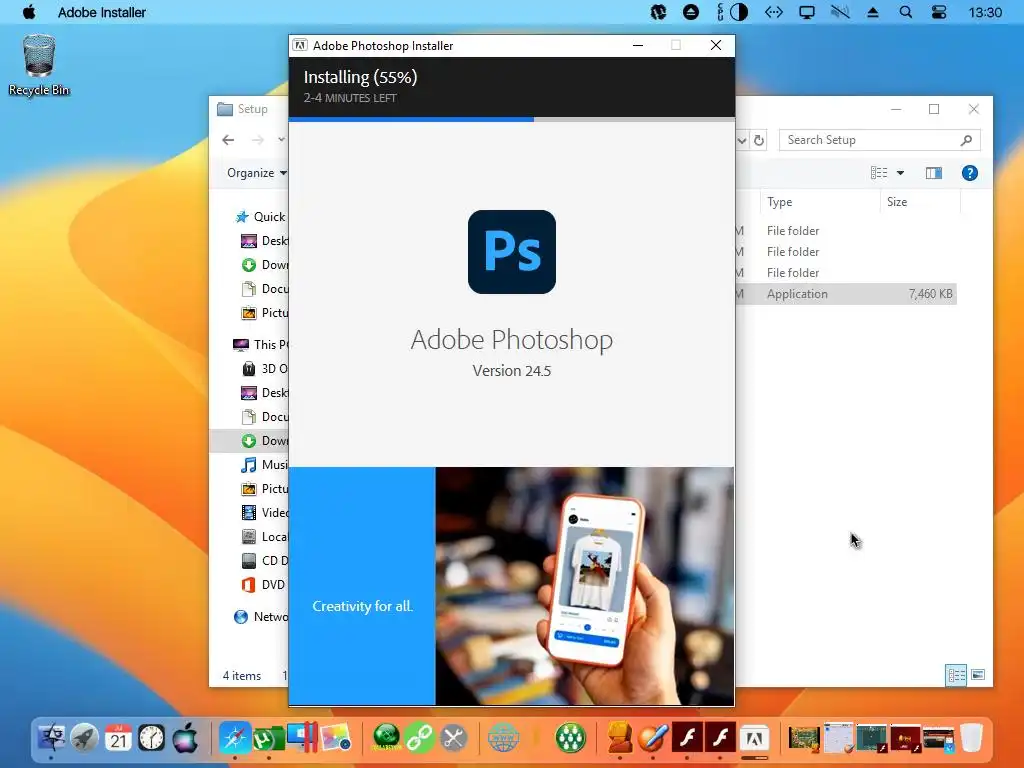Select the Application row of 7,460 KB
The height and width of the screenshot is (768, 1024).
click(x=846, y=294)
